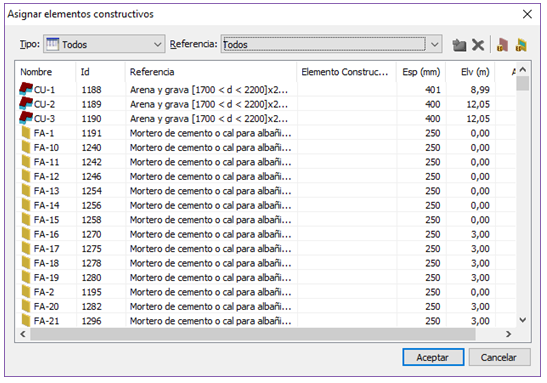Viewport: 547px width, 383px height.
Task: Click the X delete icon in the toolbar
Action: tap(478, 45)
